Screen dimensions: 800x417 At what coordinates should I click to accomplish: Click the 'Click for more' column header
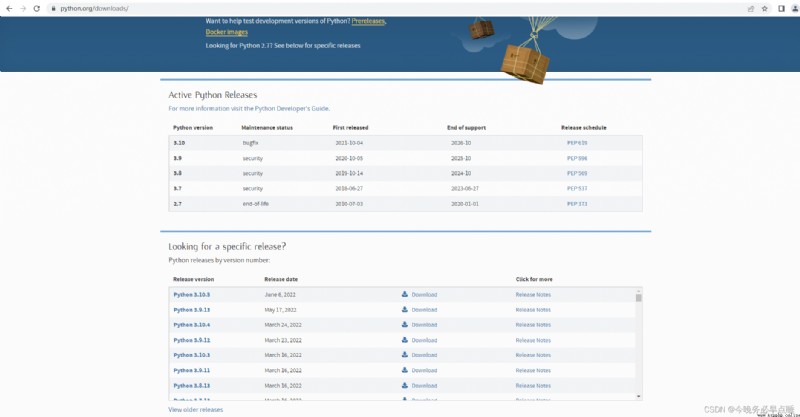(534, 279)
